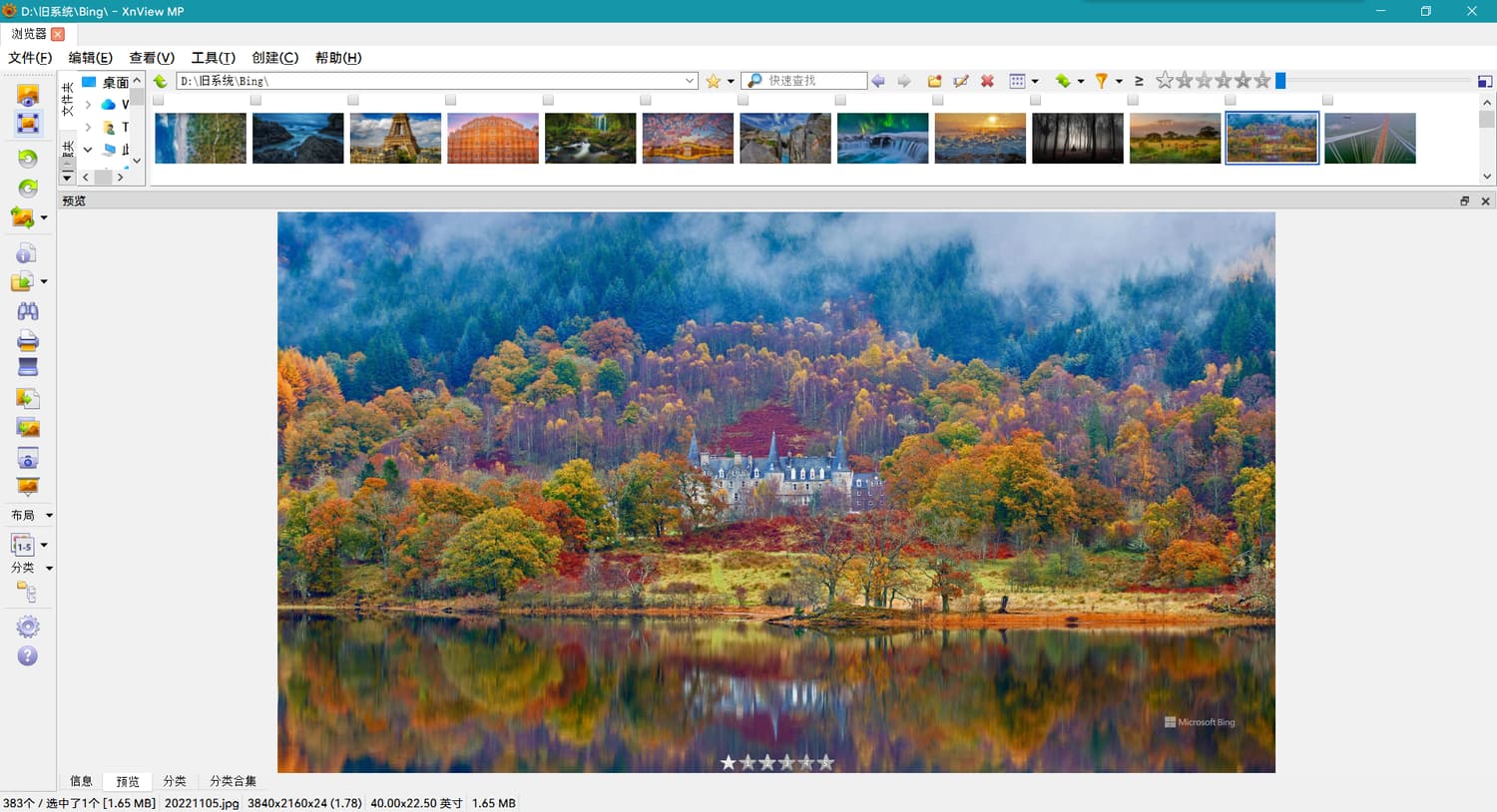Screen dimensions: 1497x812
Task: Navigate forward to the next folder
Action: coord(904,81)
